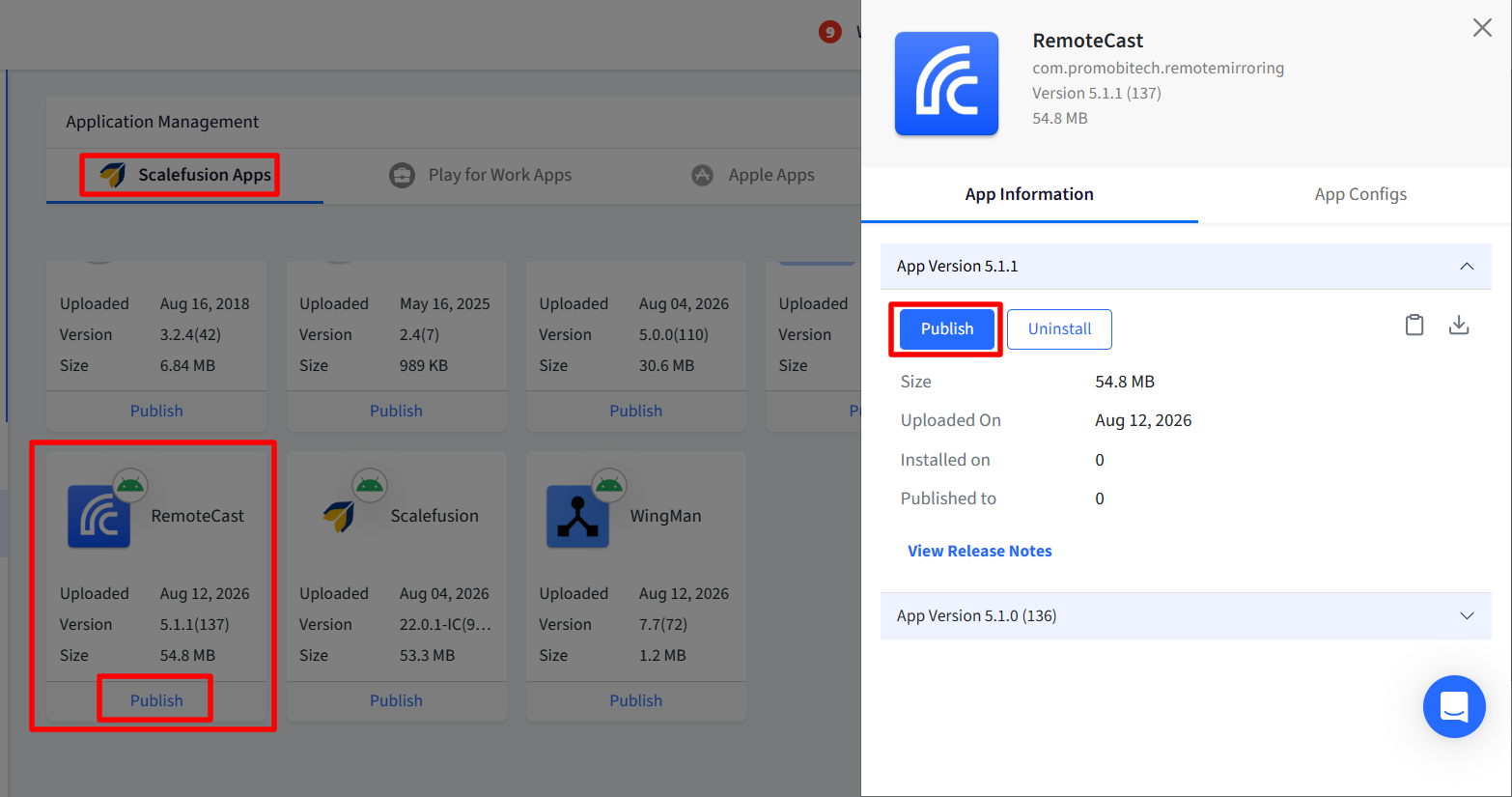The image size is (1512, 797).
Task: Copy app link using clipboard icon
Action: [x=1414, y=325]
